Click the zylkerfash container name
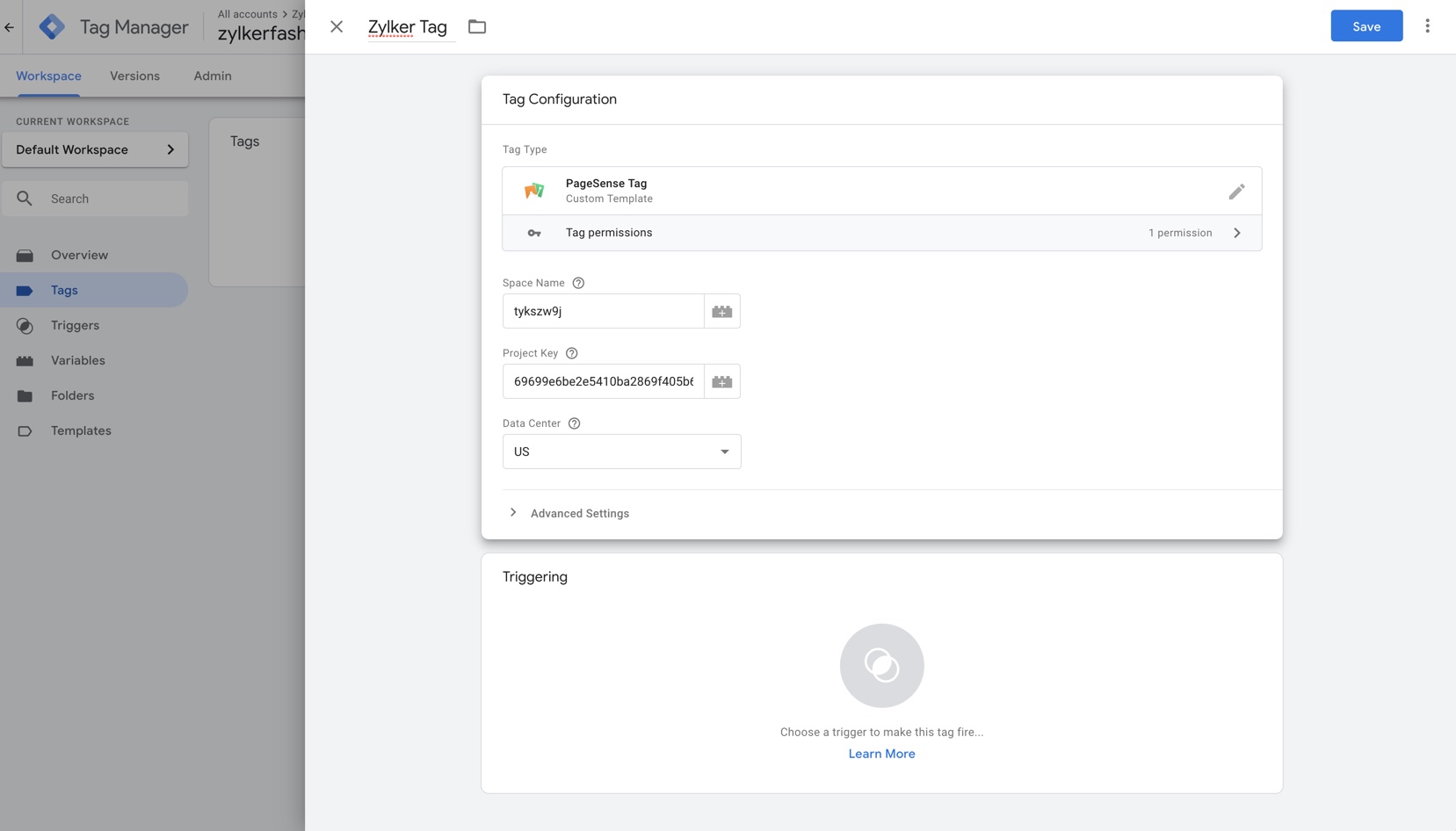Image resolution: width=1456 pixels, height=831 pixels. 261,33
